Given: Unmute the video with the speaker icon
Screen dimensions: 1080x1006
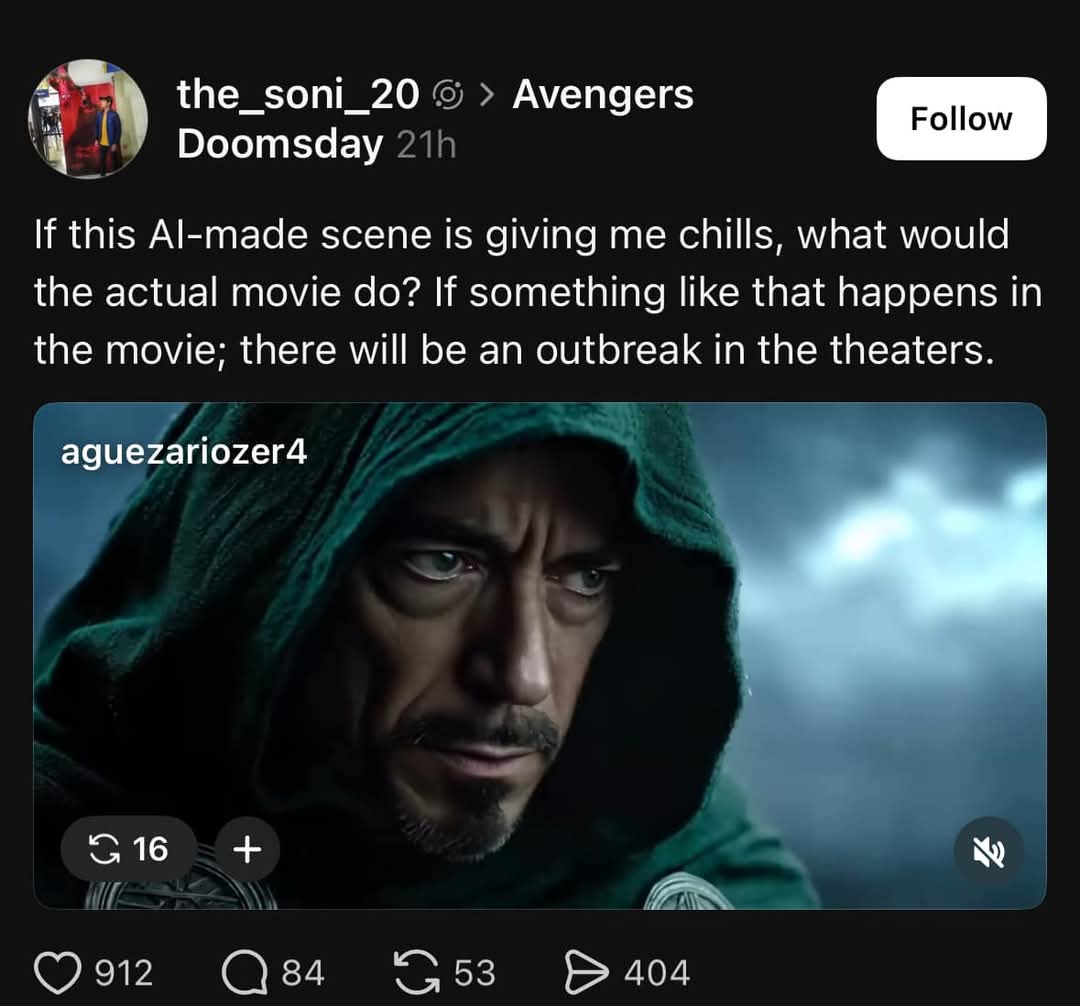Looking at the screenshot, I should [x=989, y=852].
